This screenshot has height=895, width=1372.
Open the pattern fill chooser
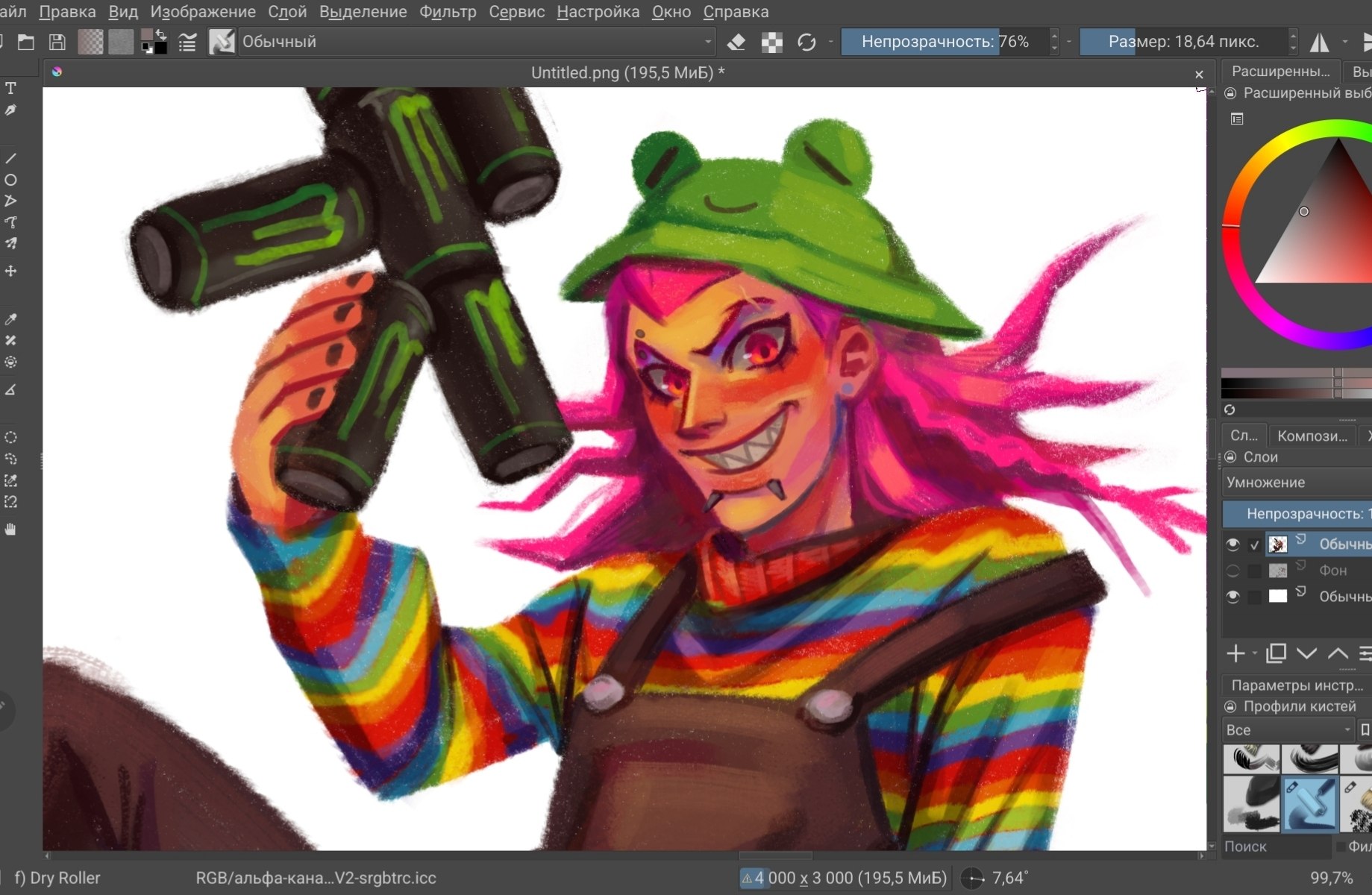(x=121, y=42)
